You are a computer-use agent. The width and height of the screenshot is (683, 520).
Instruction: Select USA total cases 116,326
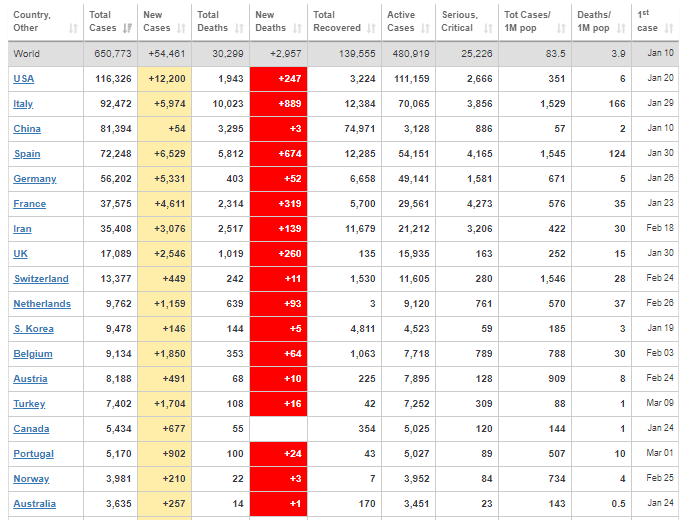point(113,79)
